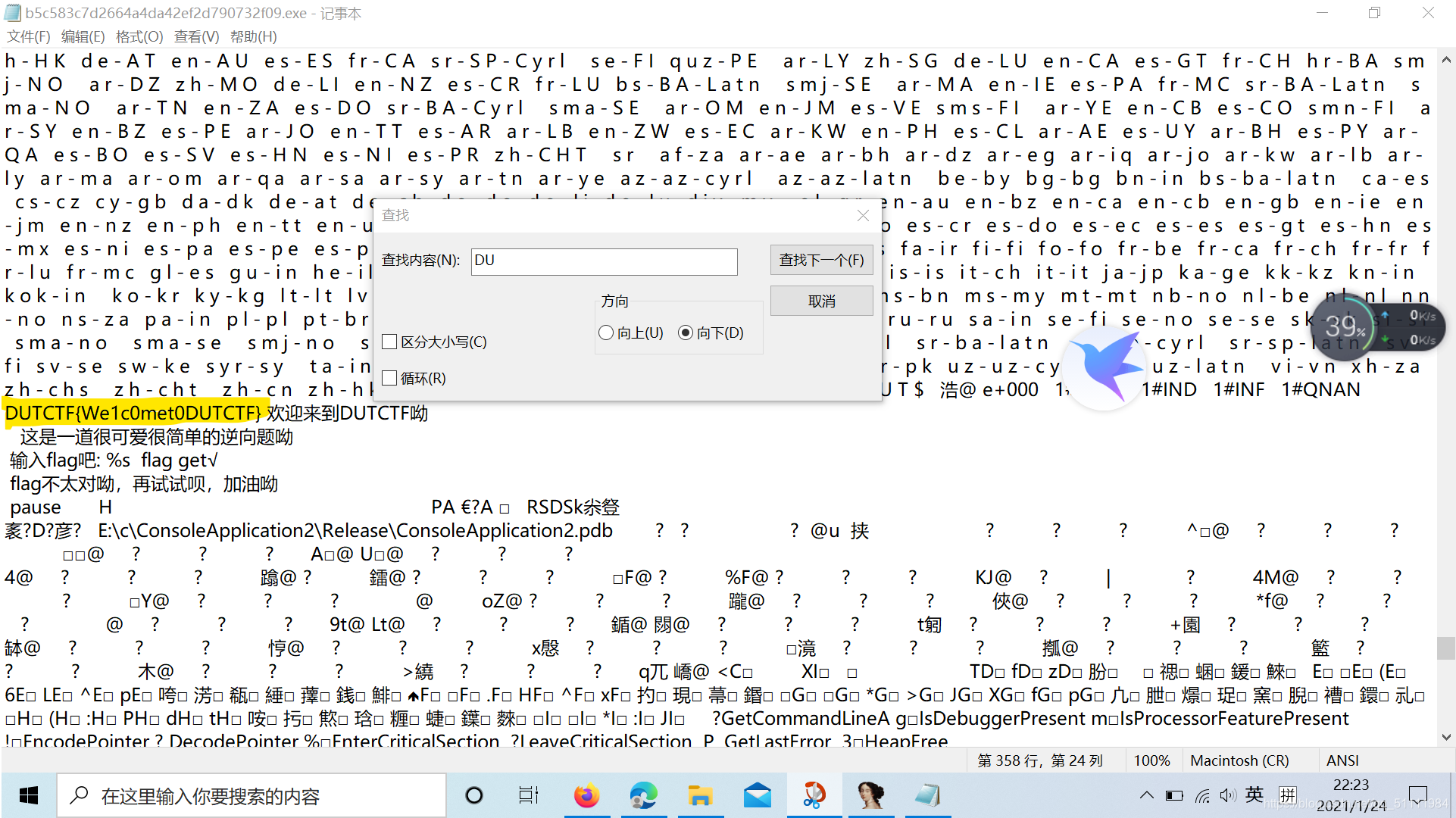Click the Notepad taskbar icon
This screenshot has height=818, width=1456.
pos(927,795)
